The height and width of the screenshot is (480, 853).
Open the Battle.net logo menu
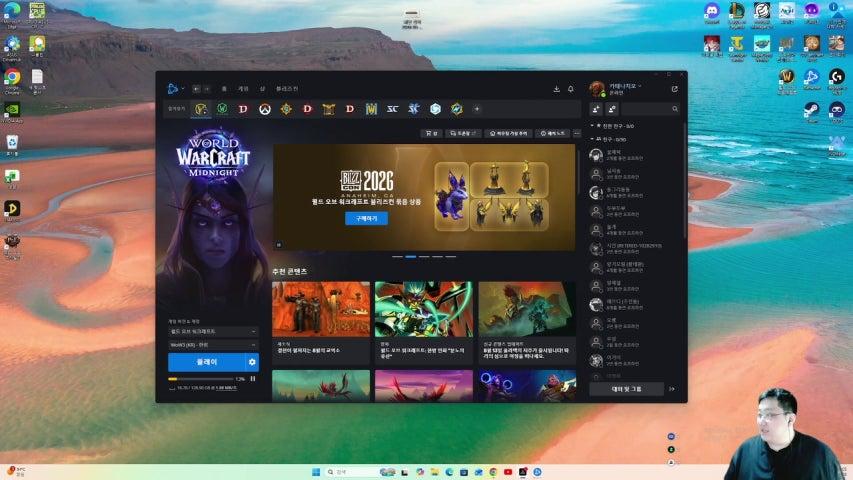coord(175,89)
